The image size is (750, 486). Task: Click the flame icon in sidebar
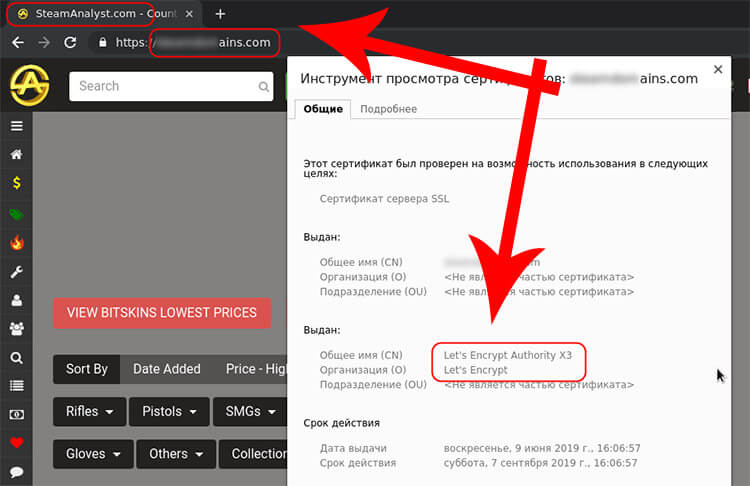pyautogui.click(x=16, y=242)
